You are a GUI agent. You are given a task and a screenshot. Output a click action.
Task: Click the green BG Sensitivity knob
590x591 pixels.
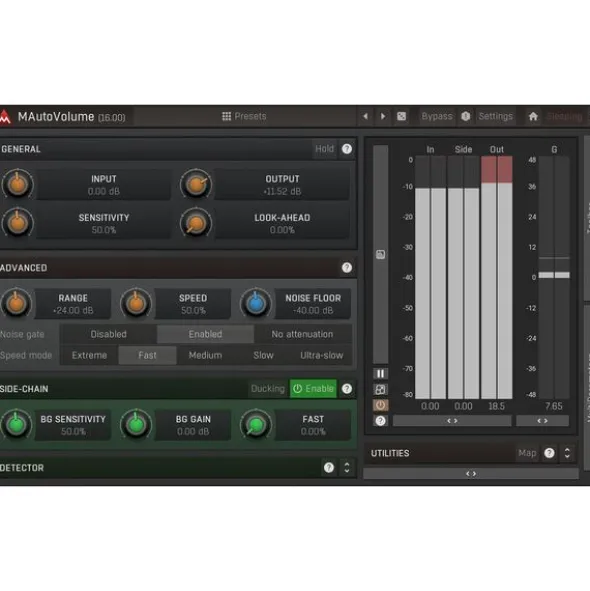coord(16,424)
